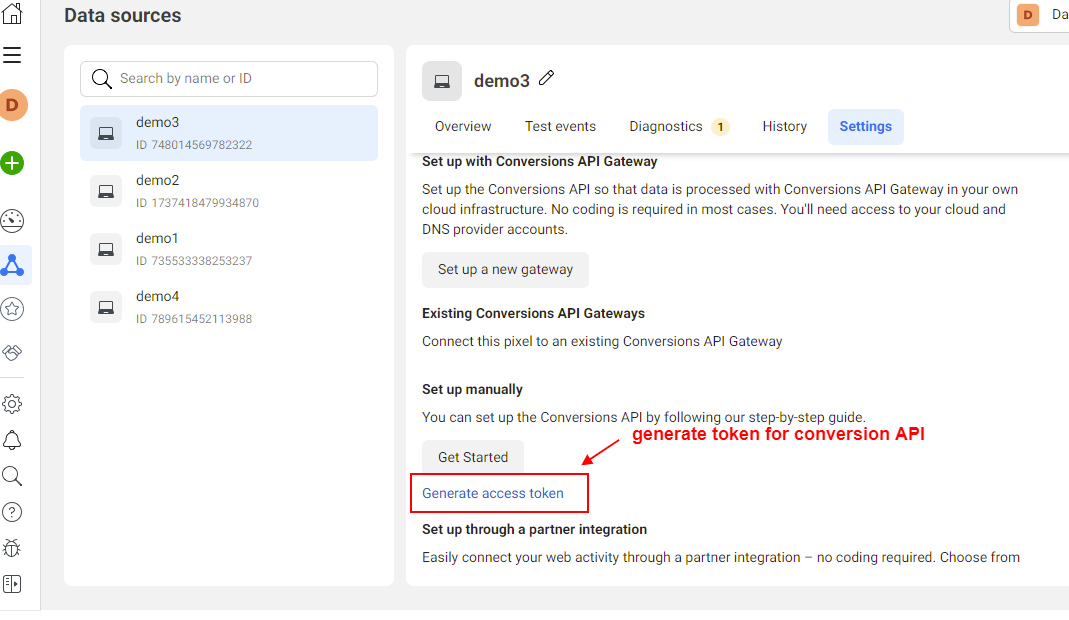This screenshot has width=1069, height=620.
Task: Click the laptop icon of demo3 list row
Action: click(x=106, y=133)
